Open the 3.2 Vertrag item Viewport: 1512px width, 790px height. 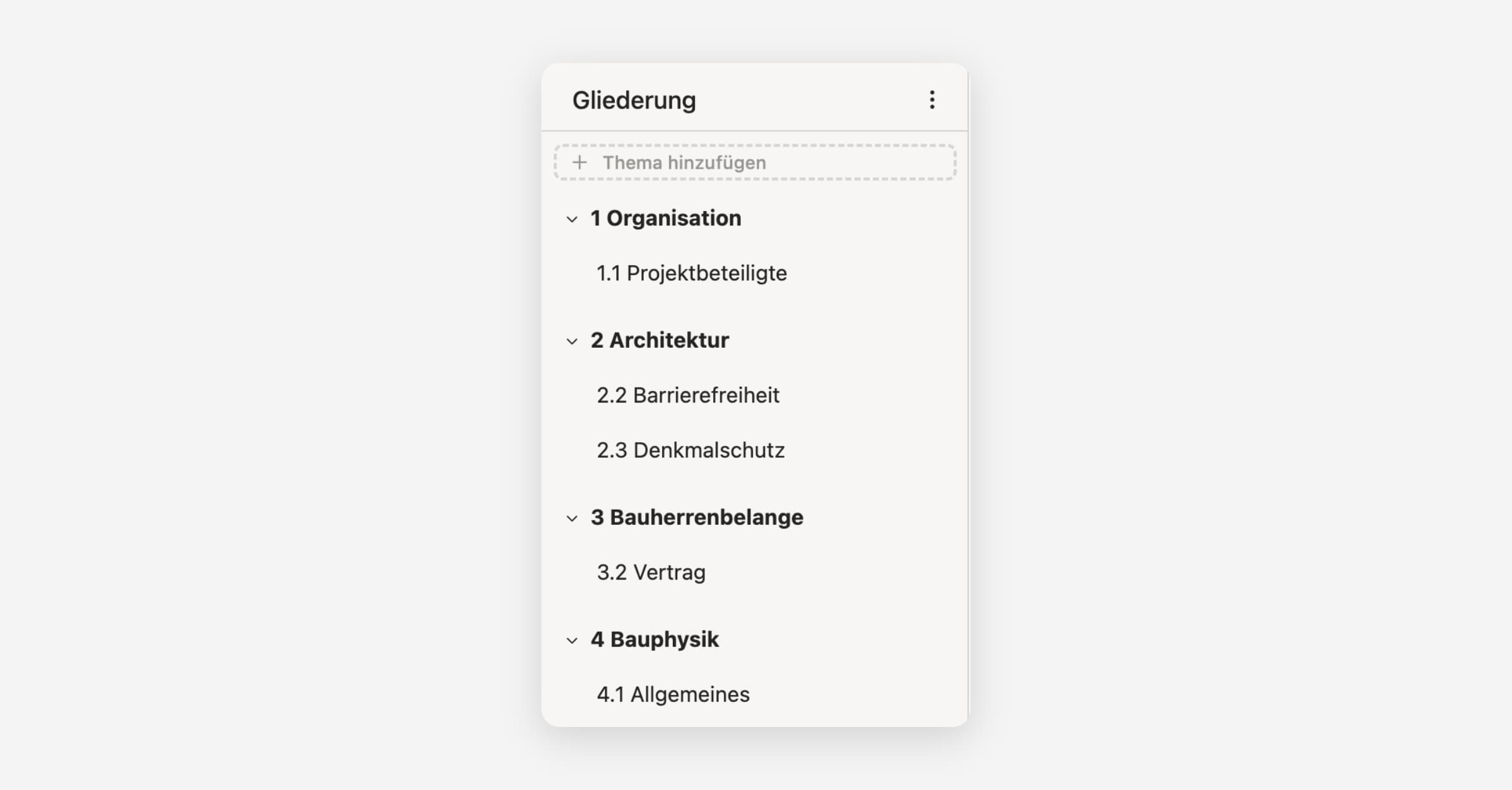tap(651, 573)
